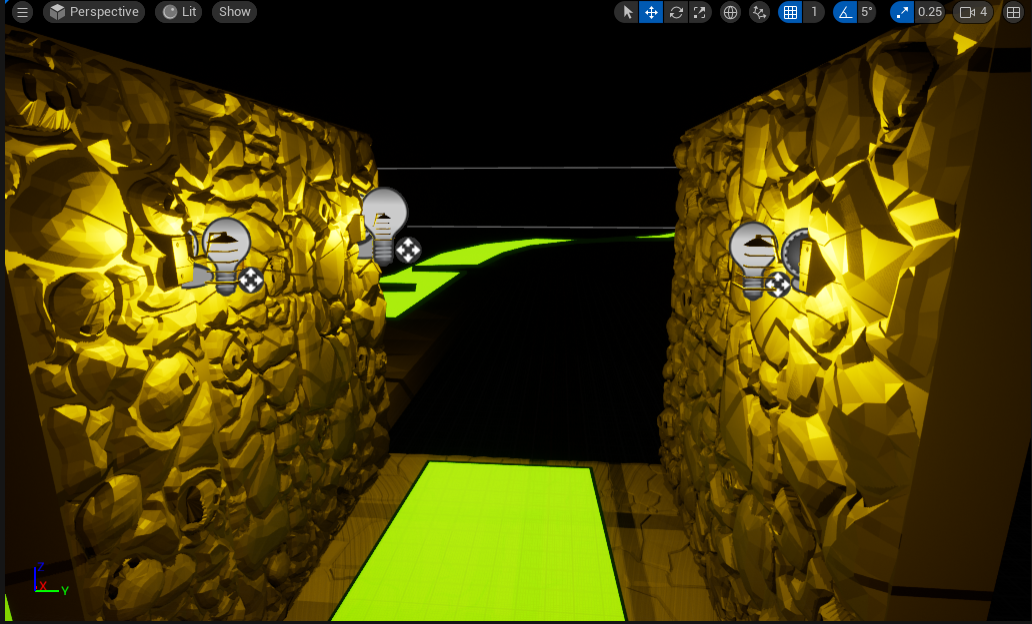Select the near green floor panel
1032x624 pixels.
(478, 541)
